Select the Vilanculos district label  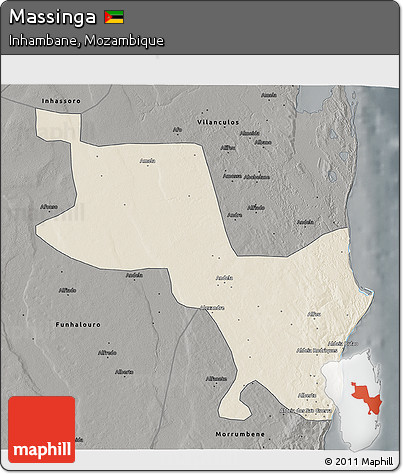click(x=218, y=122)
